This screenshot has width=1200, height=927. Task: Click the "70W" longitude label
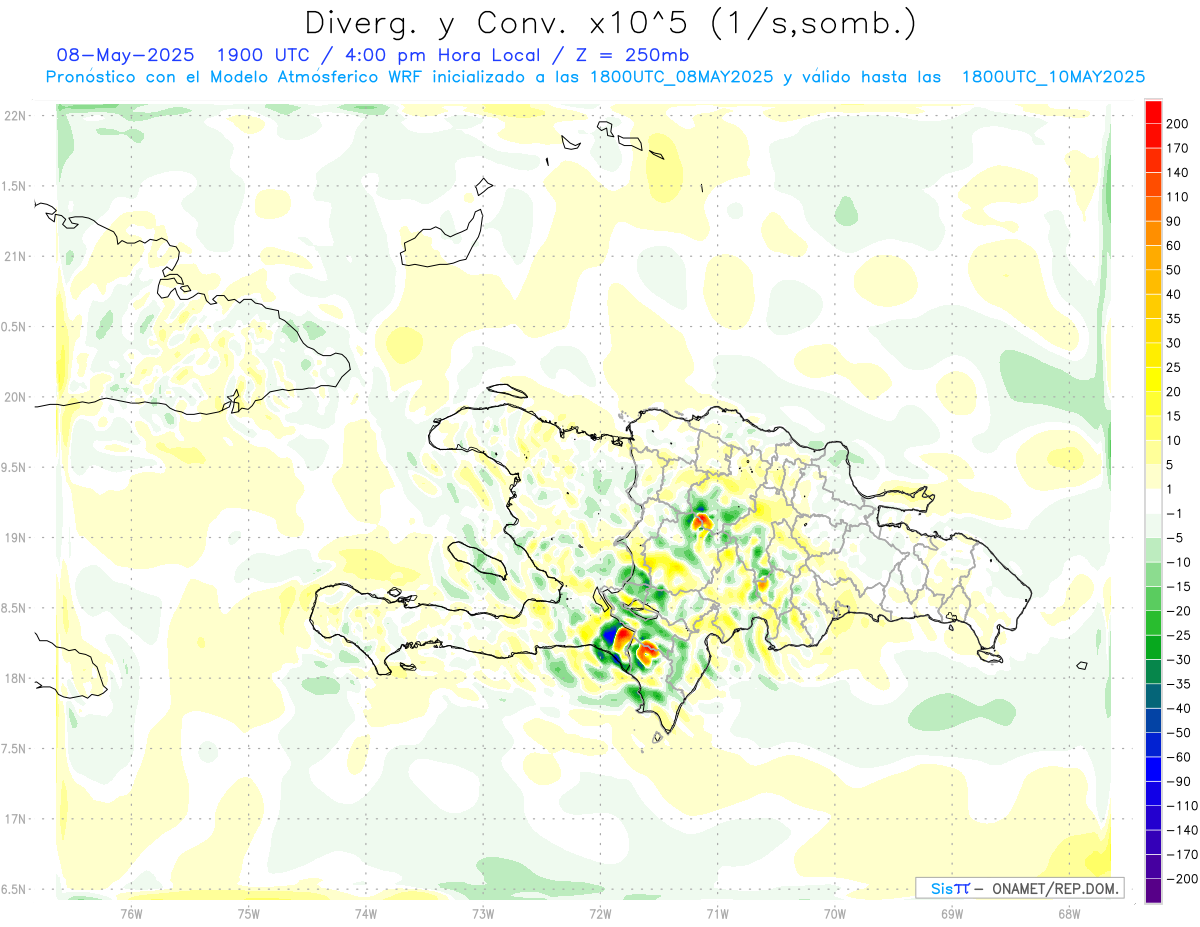point(835,913)
